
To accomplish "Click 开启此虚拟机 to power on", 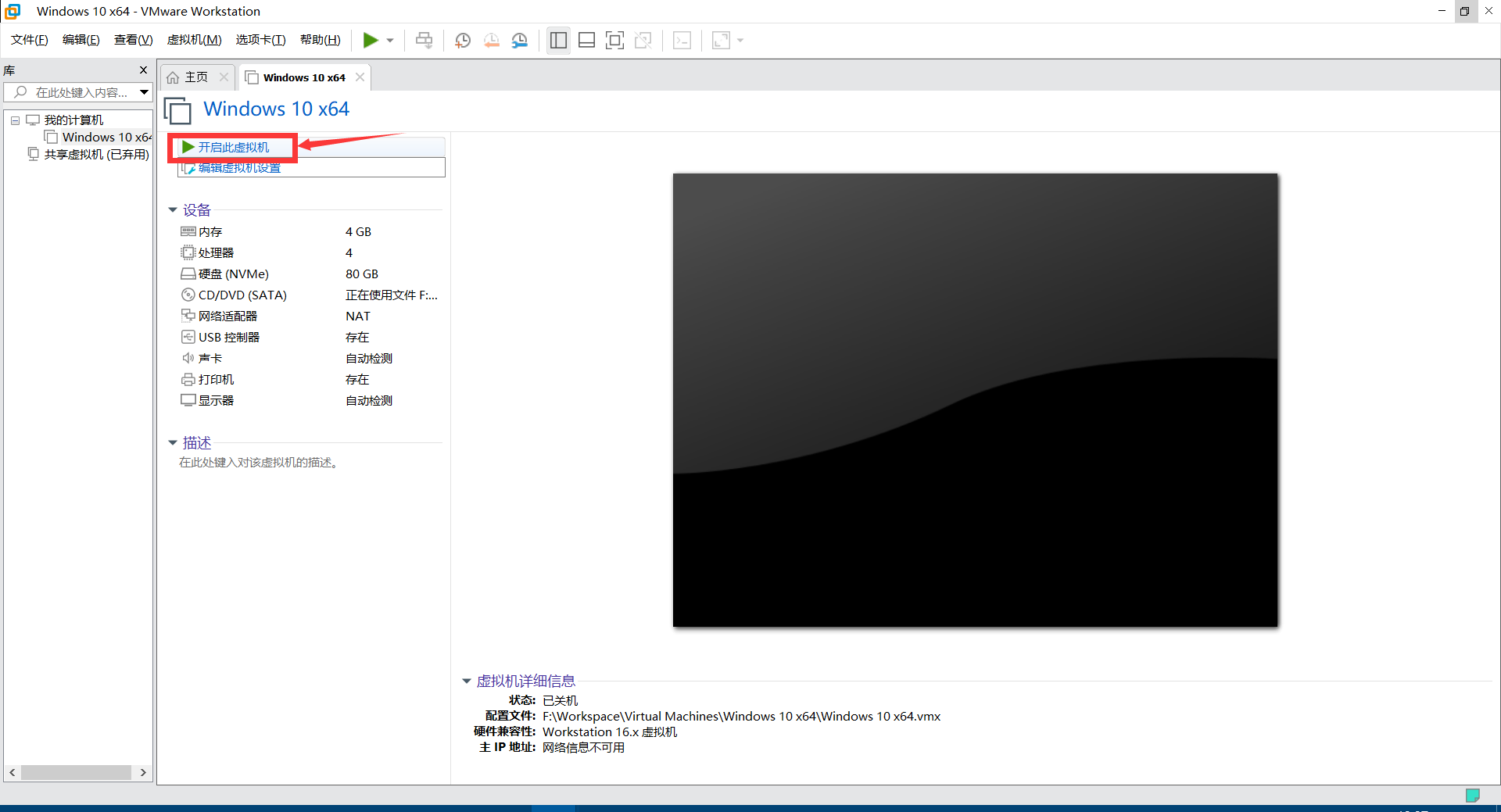I will pos(233,147).
